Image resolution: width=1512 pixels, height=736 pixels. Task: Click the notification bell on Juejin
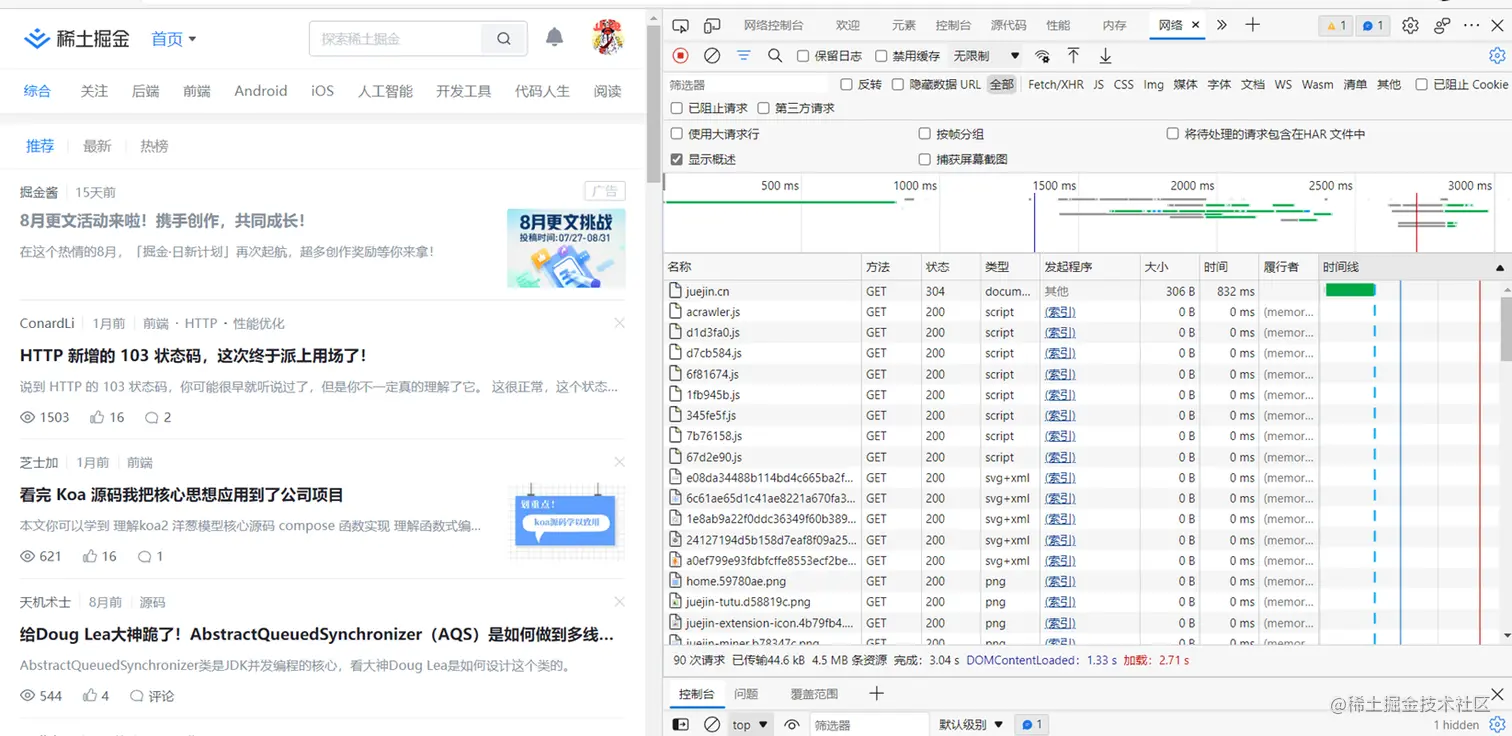(x=554, y=38)
